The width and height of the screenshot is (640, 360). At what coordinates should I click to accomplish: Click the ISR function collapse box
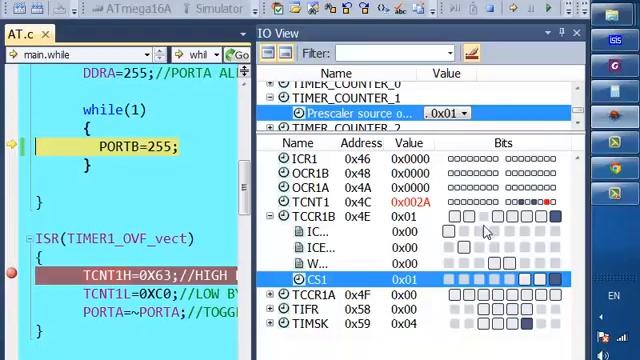pyautogui.click(x=29, y=239)
